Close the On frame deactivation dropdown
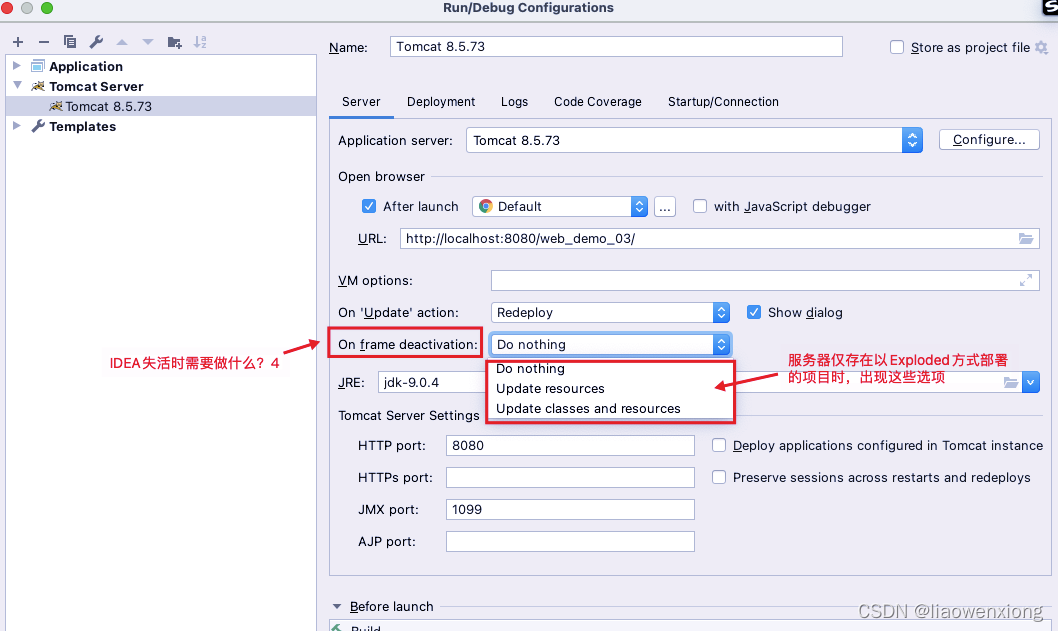 pos(721,344)
